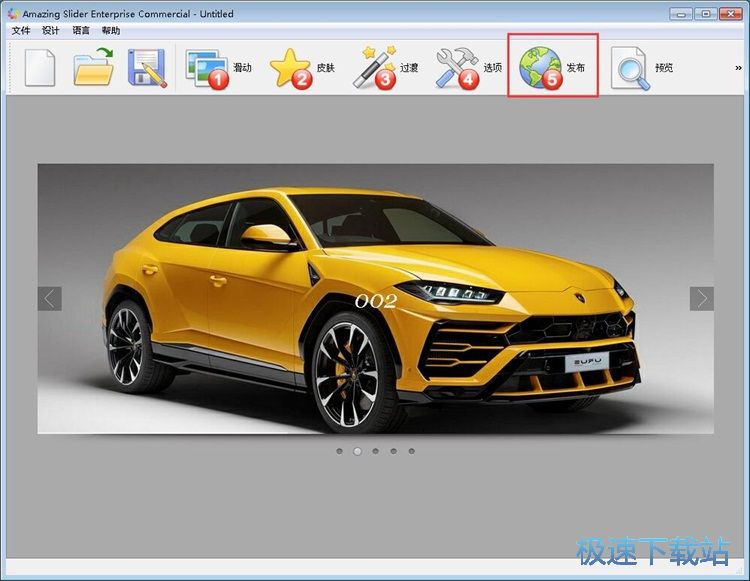The height and width of the screenshot is (581, 750).
Task: Open step 1 滑动 slides panel
Action: click(x=218, y=68)
